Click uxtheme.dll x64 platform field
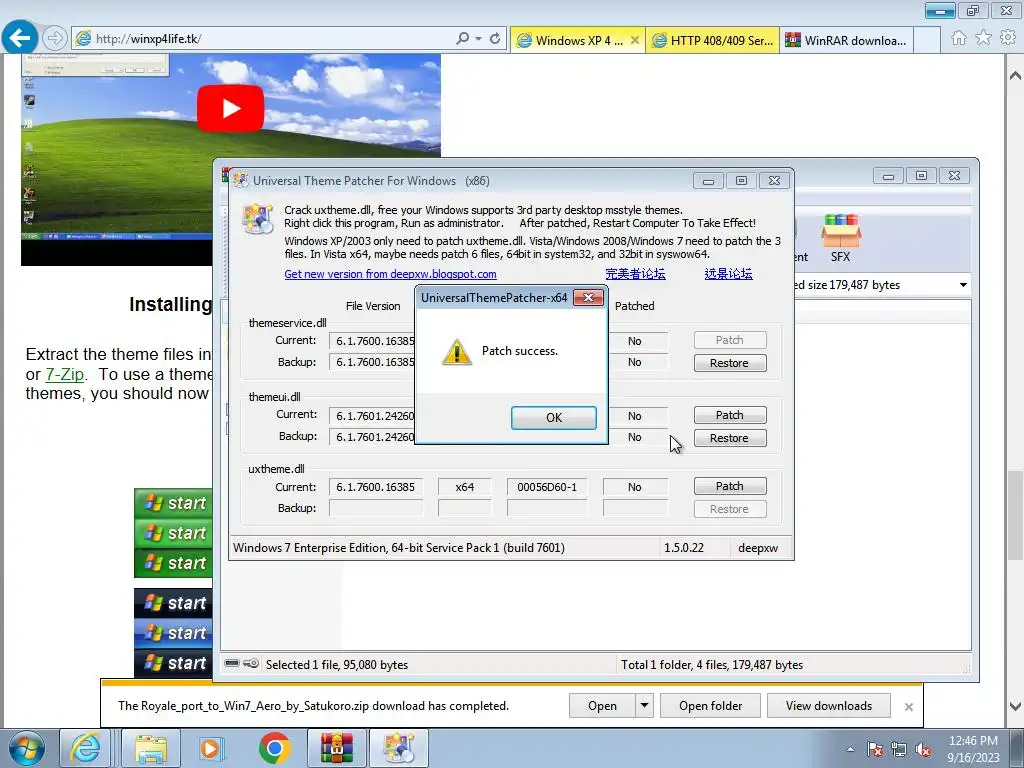Screen dimensions: 1024x768 464,487
